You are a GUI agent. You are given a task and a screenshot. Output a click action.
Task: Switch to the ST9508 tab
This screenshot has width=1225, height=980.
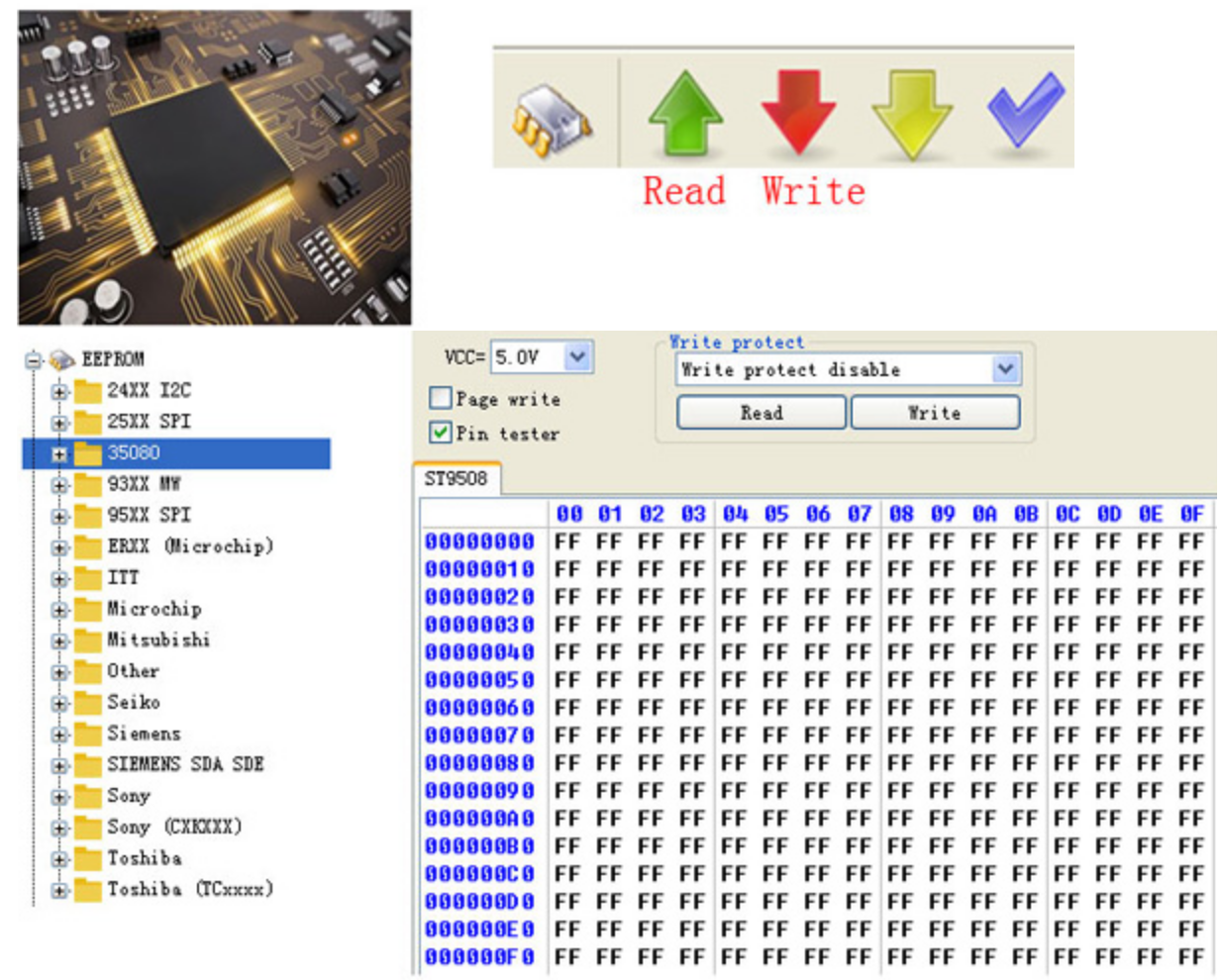click(457, 479)
